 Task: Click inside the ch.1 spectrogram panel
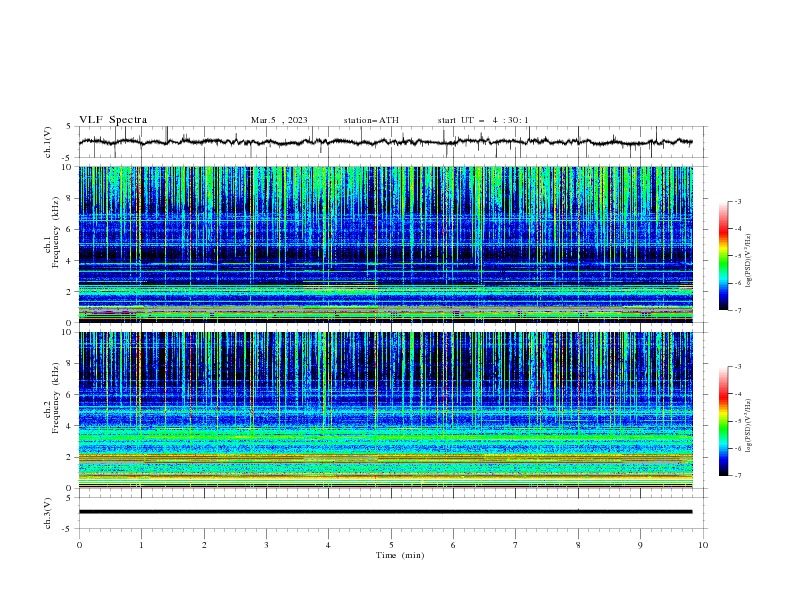(x=385, y=244)
